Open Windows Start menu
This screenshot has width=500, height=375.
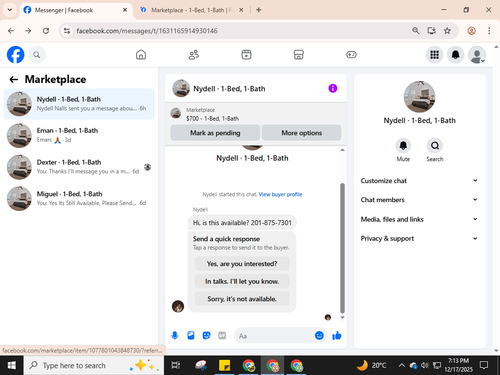pyautogui.click(x=12, y=365)
